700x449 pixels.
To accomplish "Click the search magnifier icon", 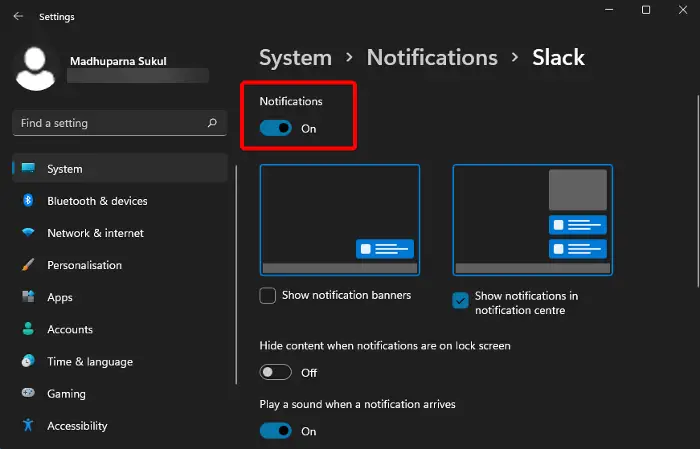I will tap(212, 123).
